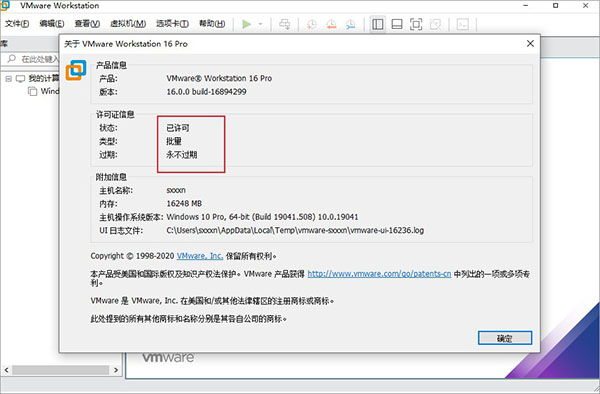Image resolution: width=600 pixels, height=394 pixels.
Task: Click the library scrollbar right arrow
Action: (x=116, y=370)
